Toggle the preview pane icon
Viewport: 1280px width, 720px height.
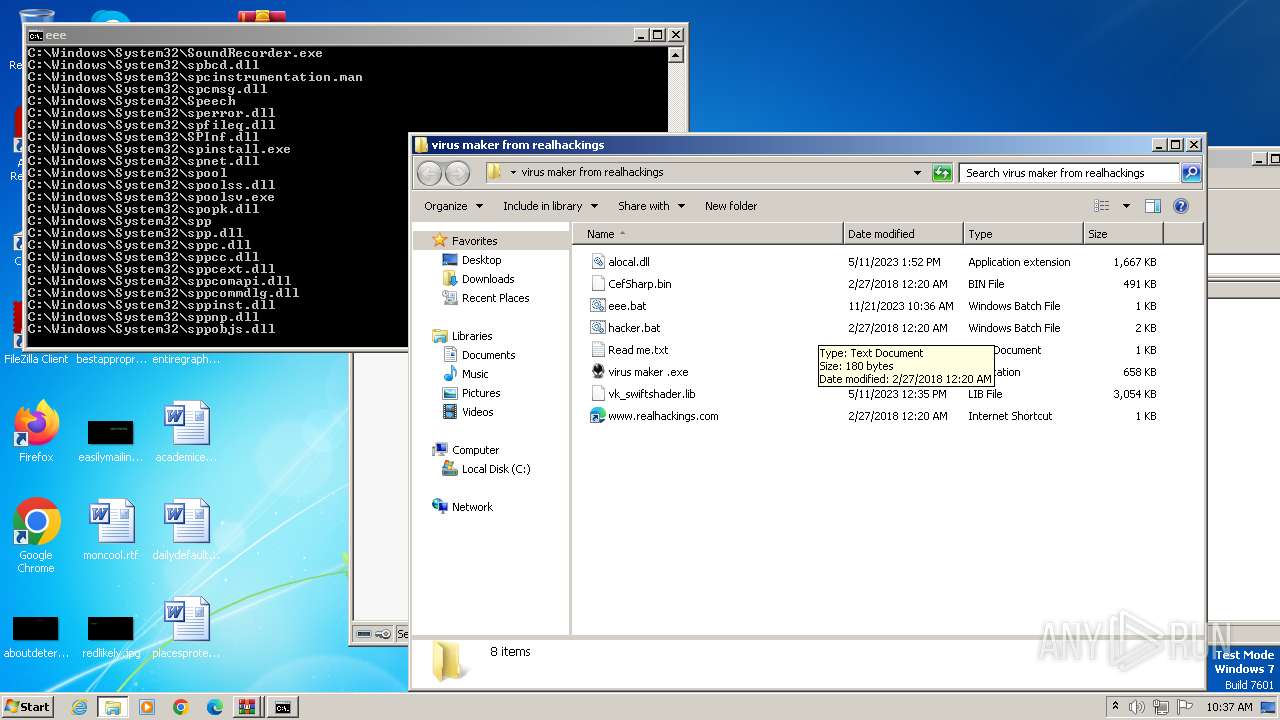click(1152, 206)
